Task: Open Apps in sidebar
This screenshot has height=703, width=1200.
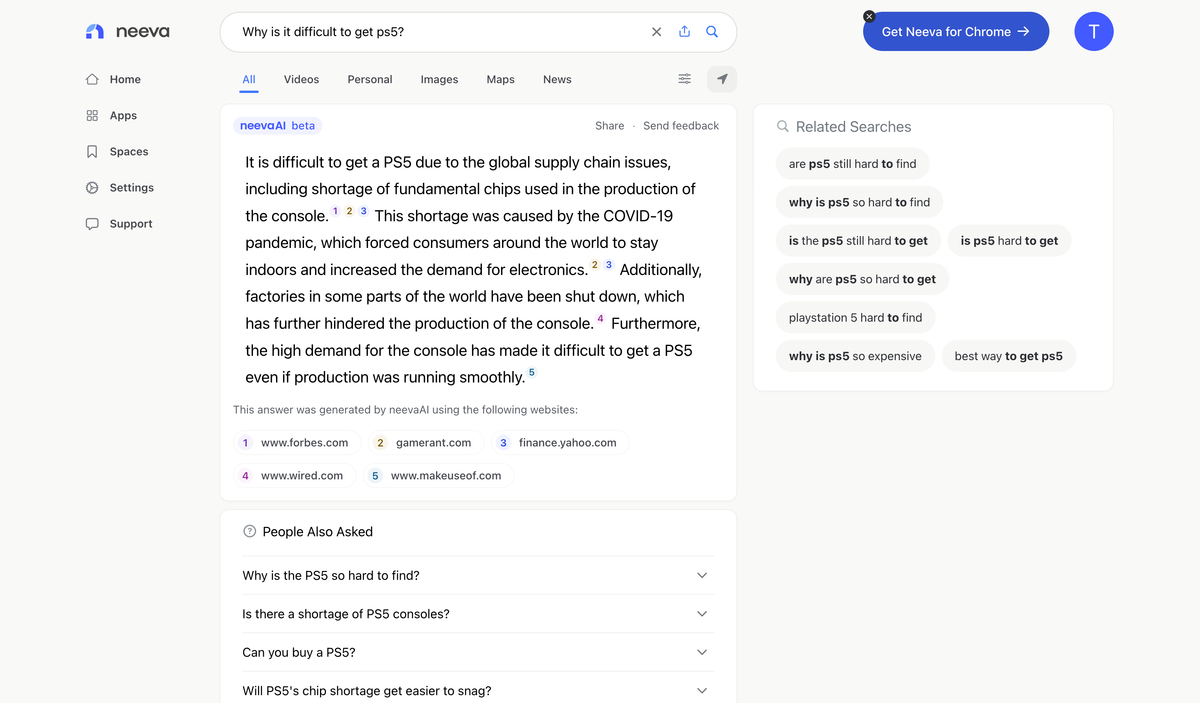Action: tap(111, 115)
